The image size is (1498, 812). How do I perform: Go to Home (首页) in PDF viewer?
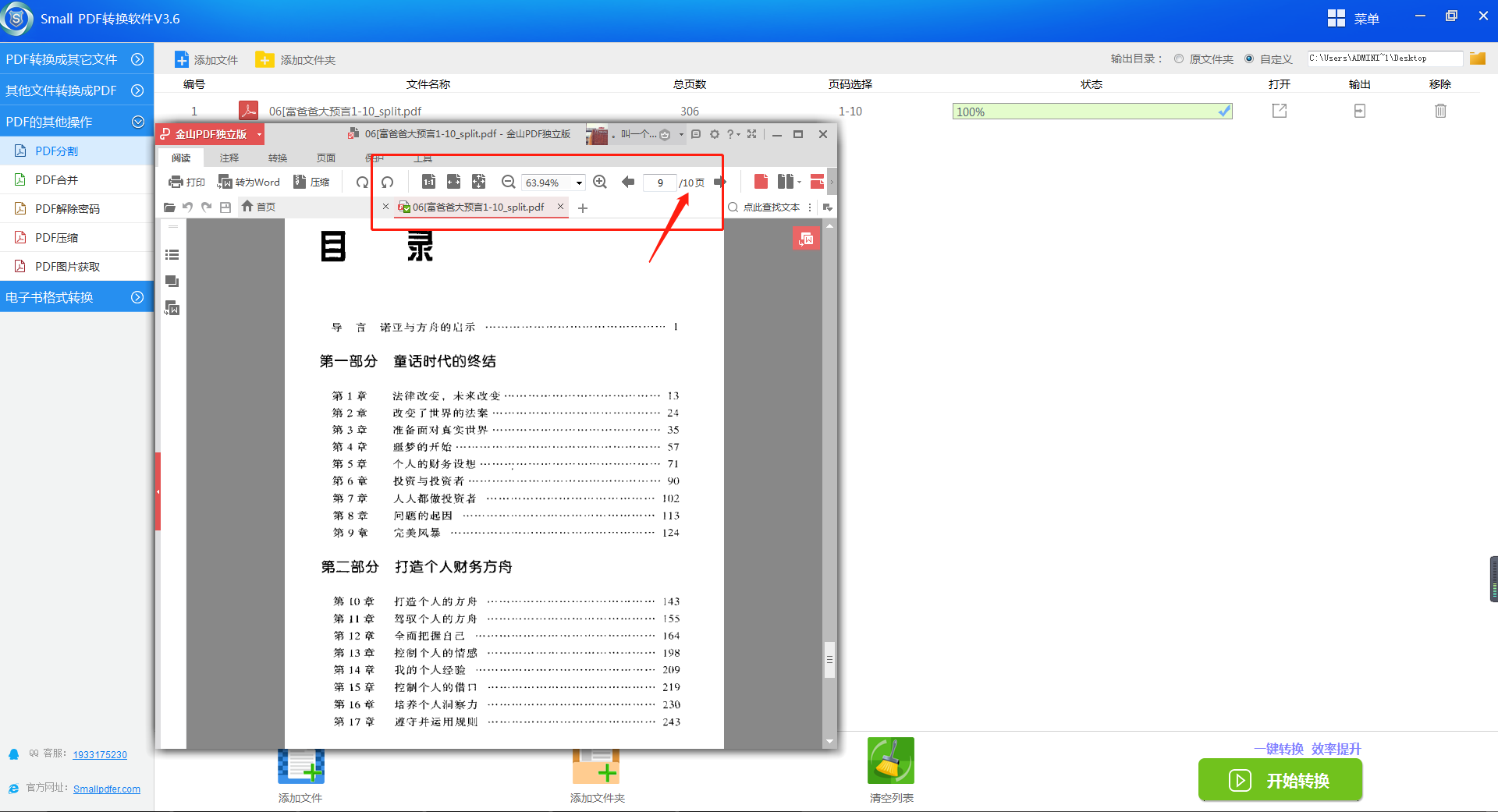(258, 207)
